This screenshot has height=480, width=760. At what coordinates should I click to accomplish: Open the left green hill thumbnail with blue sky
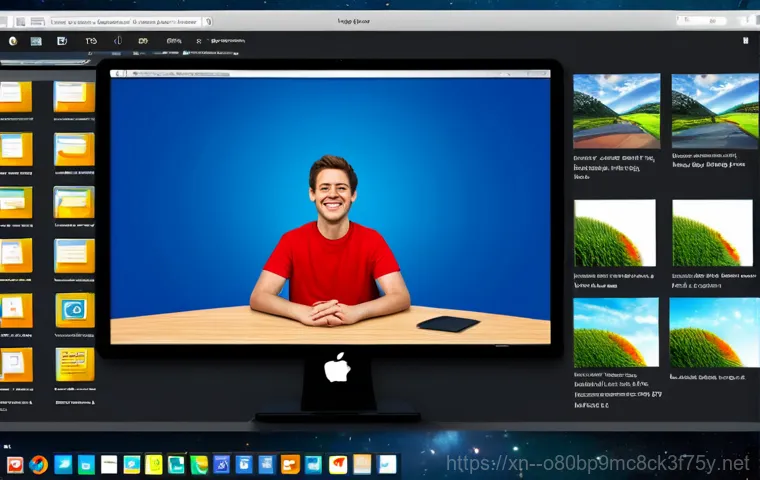(x=616, y=333)
